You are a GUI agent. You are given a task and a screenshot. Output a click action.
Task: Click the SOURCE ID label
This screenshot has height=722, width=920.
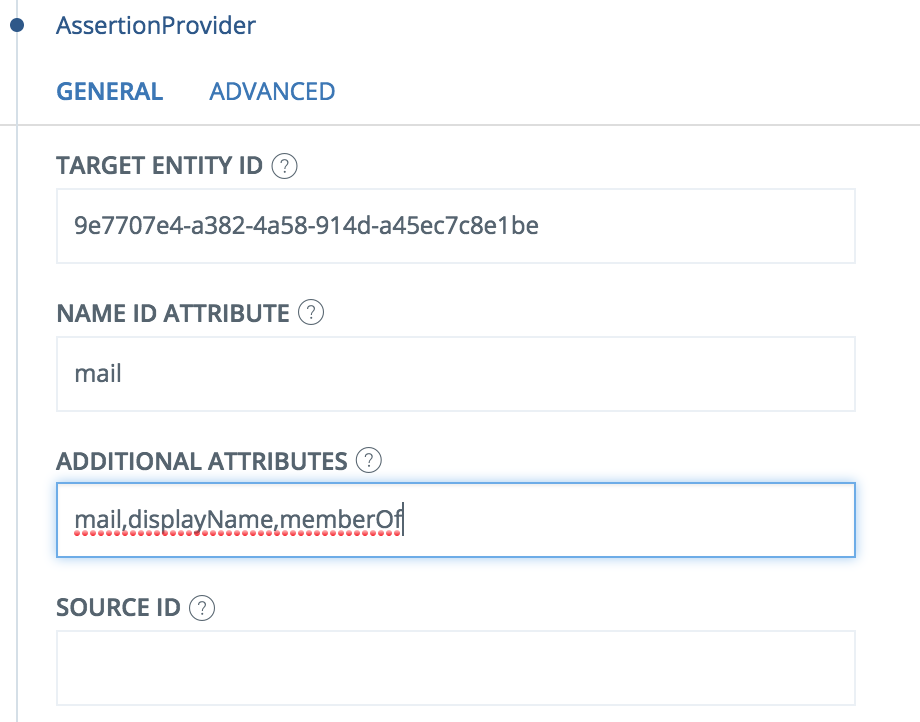pos(118,608)
